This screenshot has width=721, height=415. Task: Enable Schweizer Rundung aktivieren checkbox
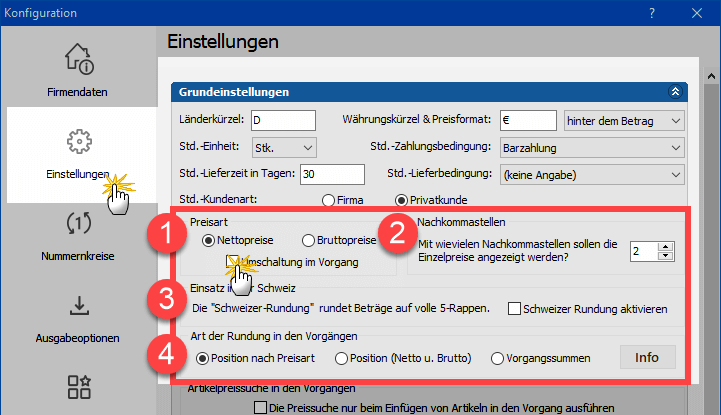point(515,310)
